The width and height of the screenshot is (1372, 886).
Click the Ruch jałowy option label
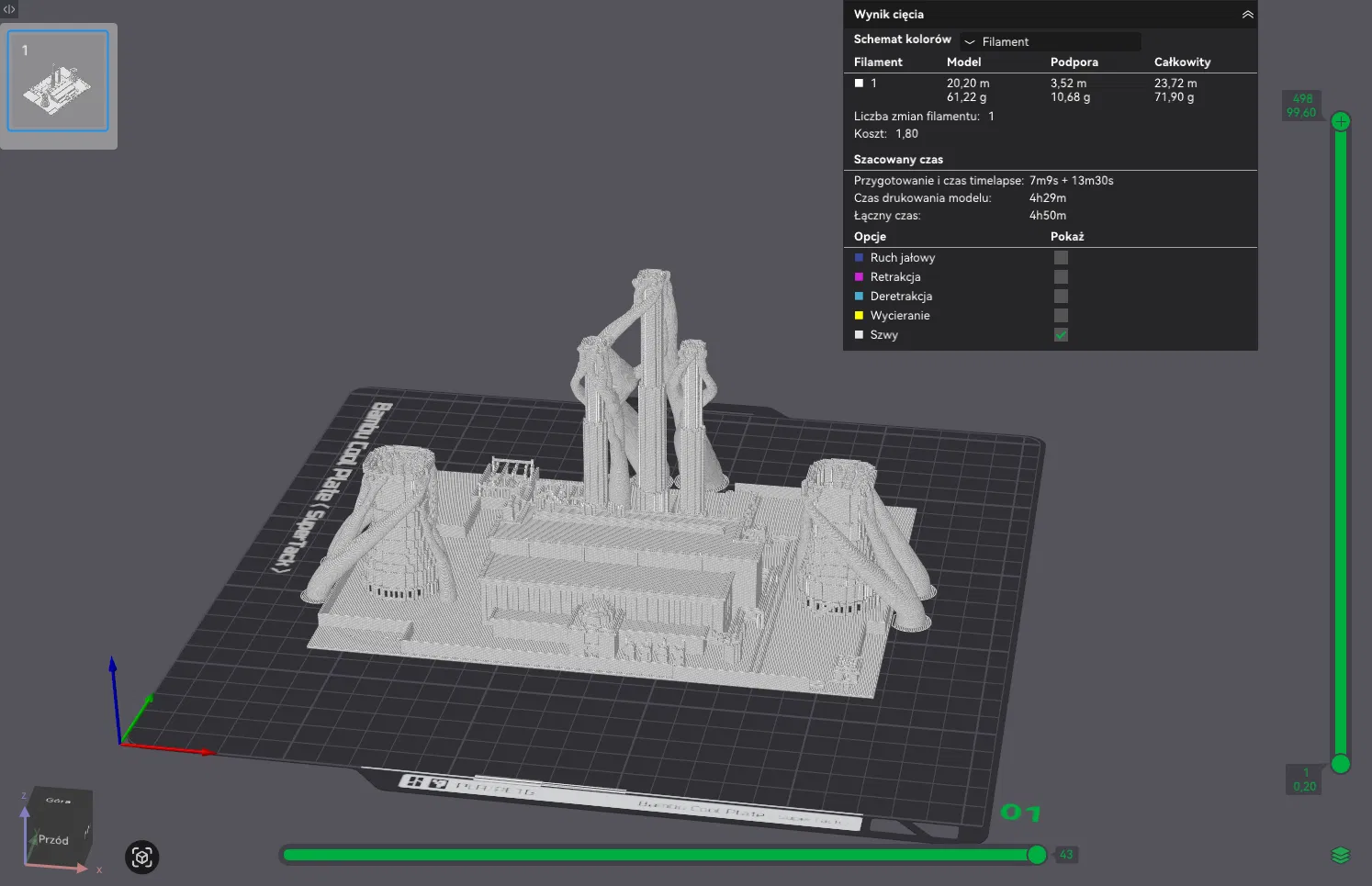tap(903, 258)
